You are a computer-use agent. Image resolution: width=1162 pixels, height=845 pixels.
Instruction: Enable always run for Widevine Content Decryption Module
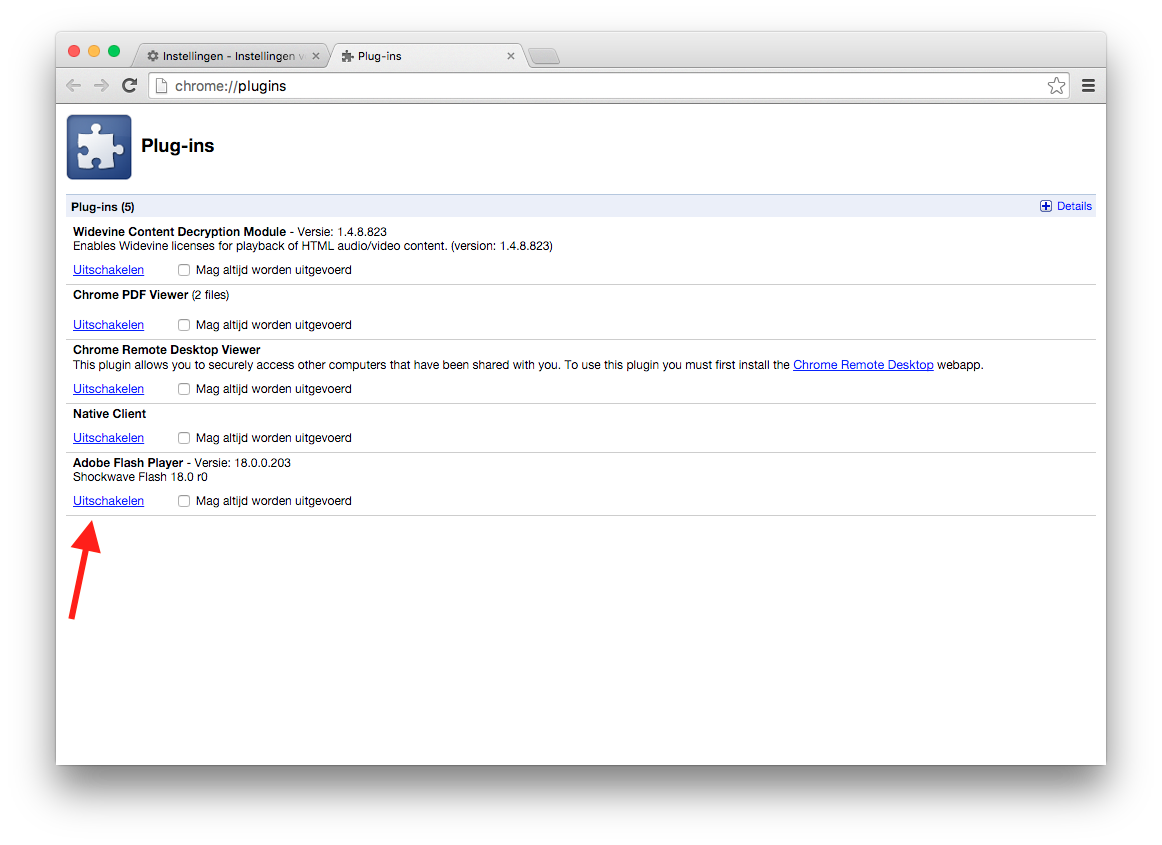pyautogui.click(x=184, y=270)
